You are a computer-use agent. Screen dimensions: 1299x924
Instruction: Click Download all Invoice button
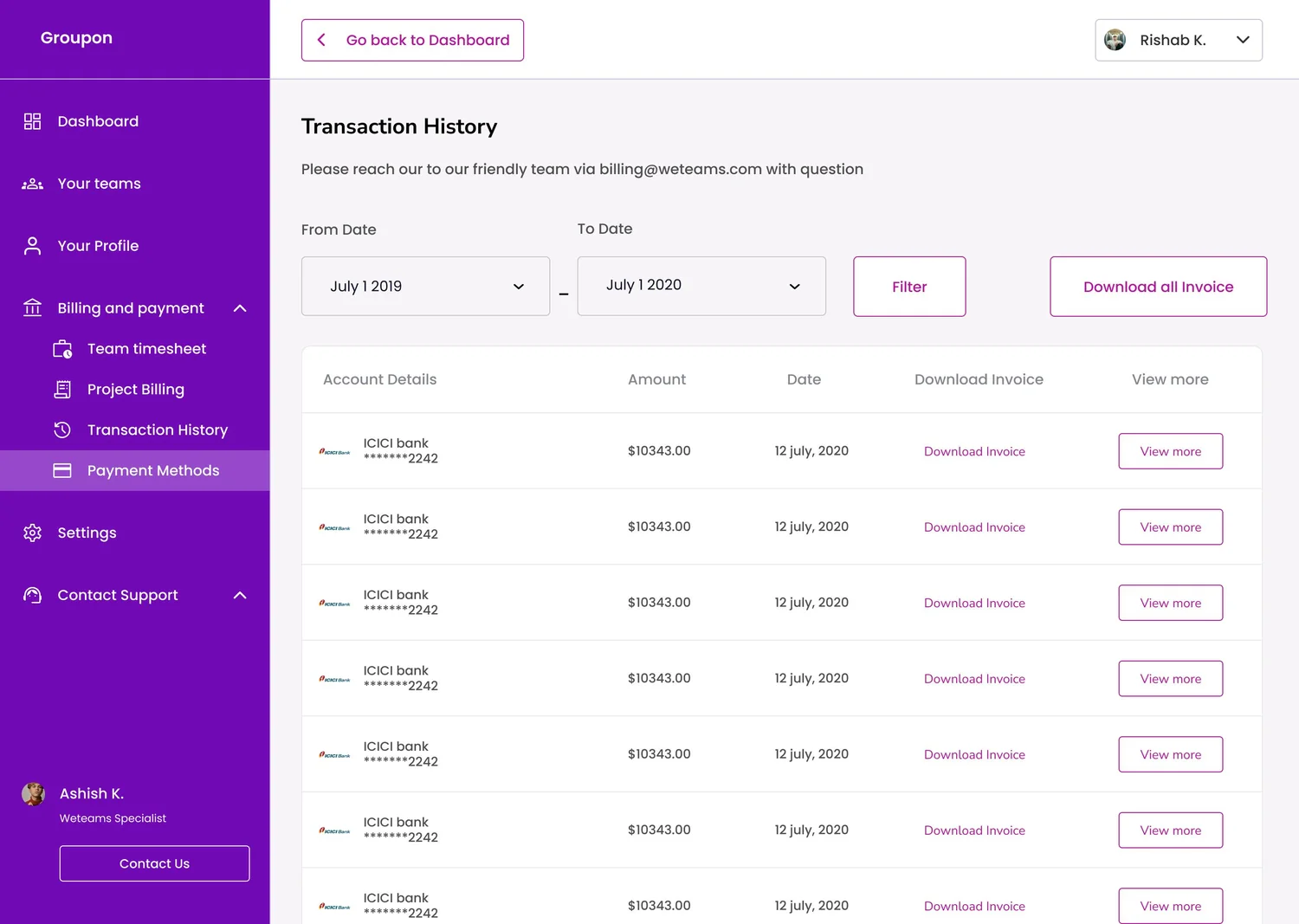click(x=1158, y=287)
